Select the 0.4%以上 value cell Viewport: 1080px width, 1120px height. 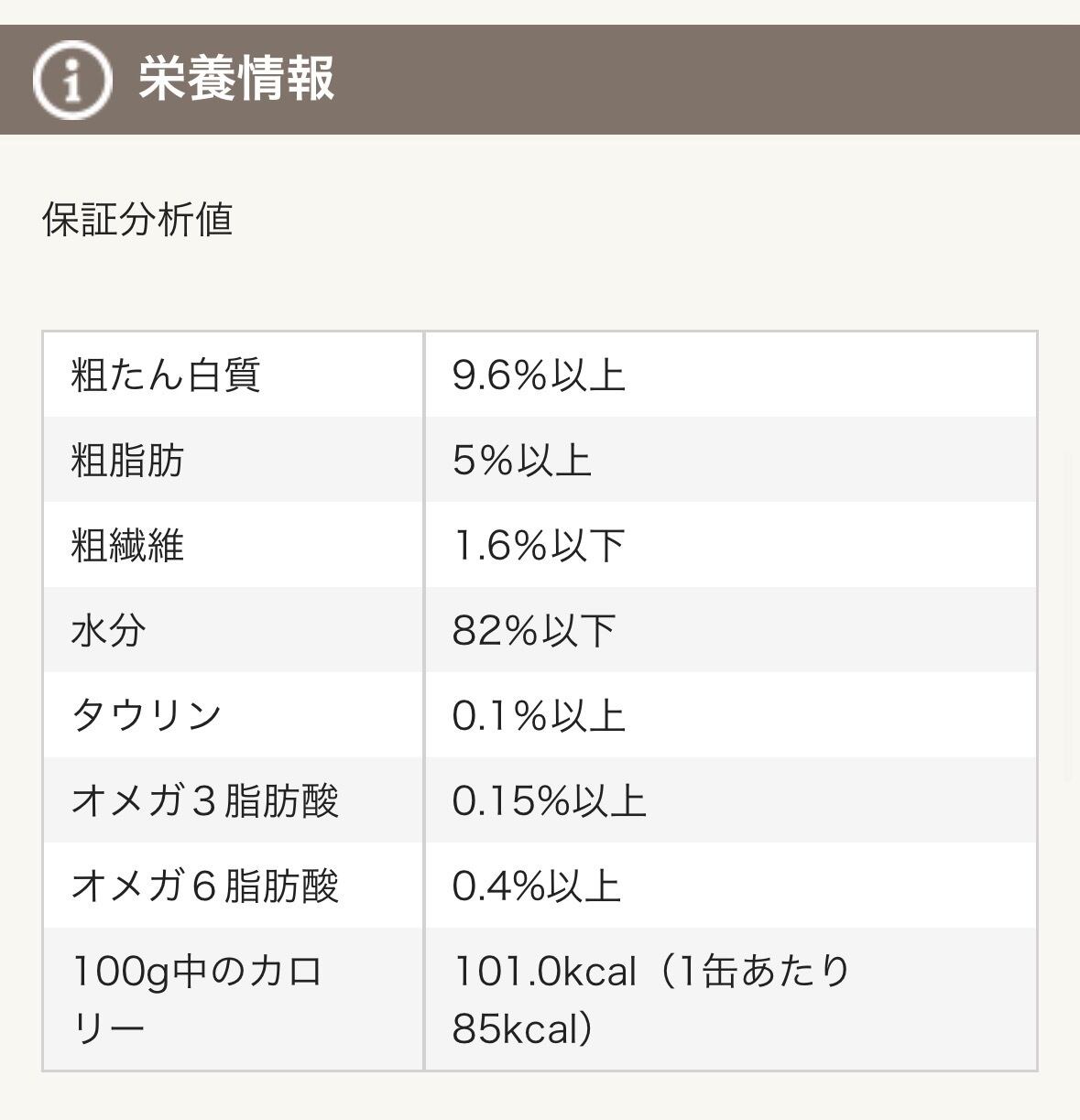point(537,886)
